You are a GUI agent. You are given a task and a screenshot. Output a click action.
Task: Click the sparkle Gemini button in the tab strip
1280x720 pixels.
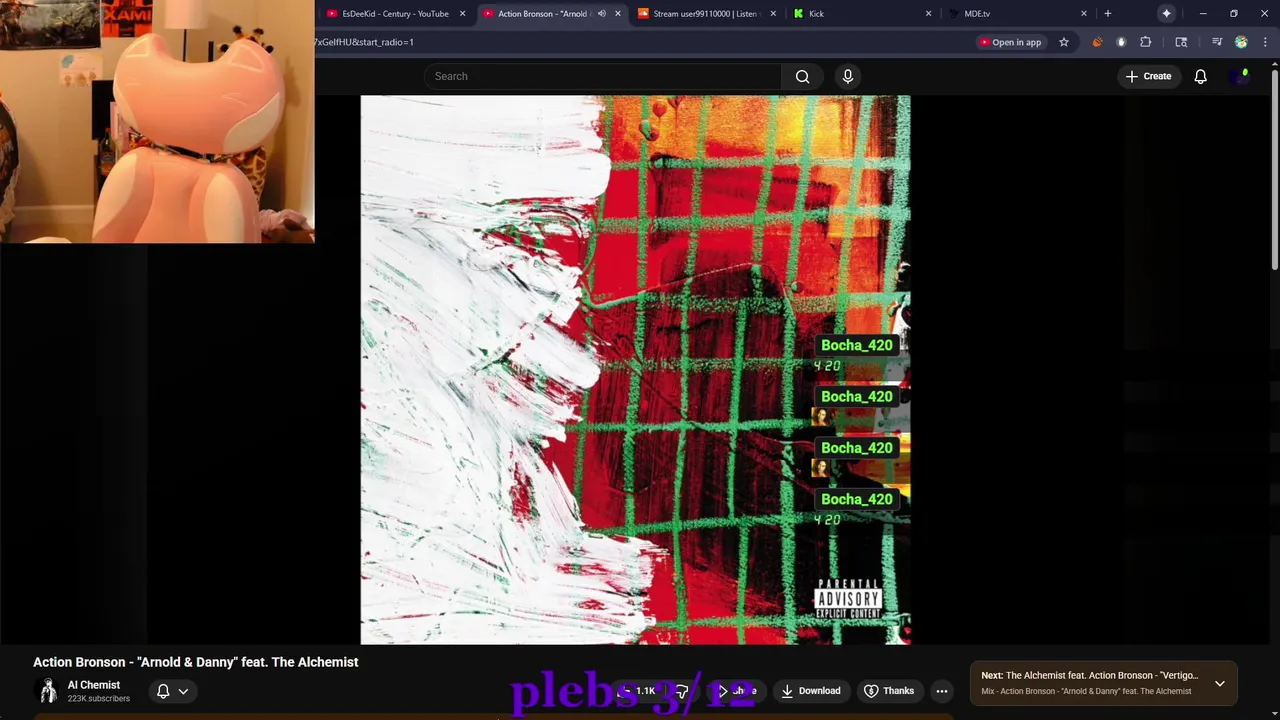pos(1166,13)
